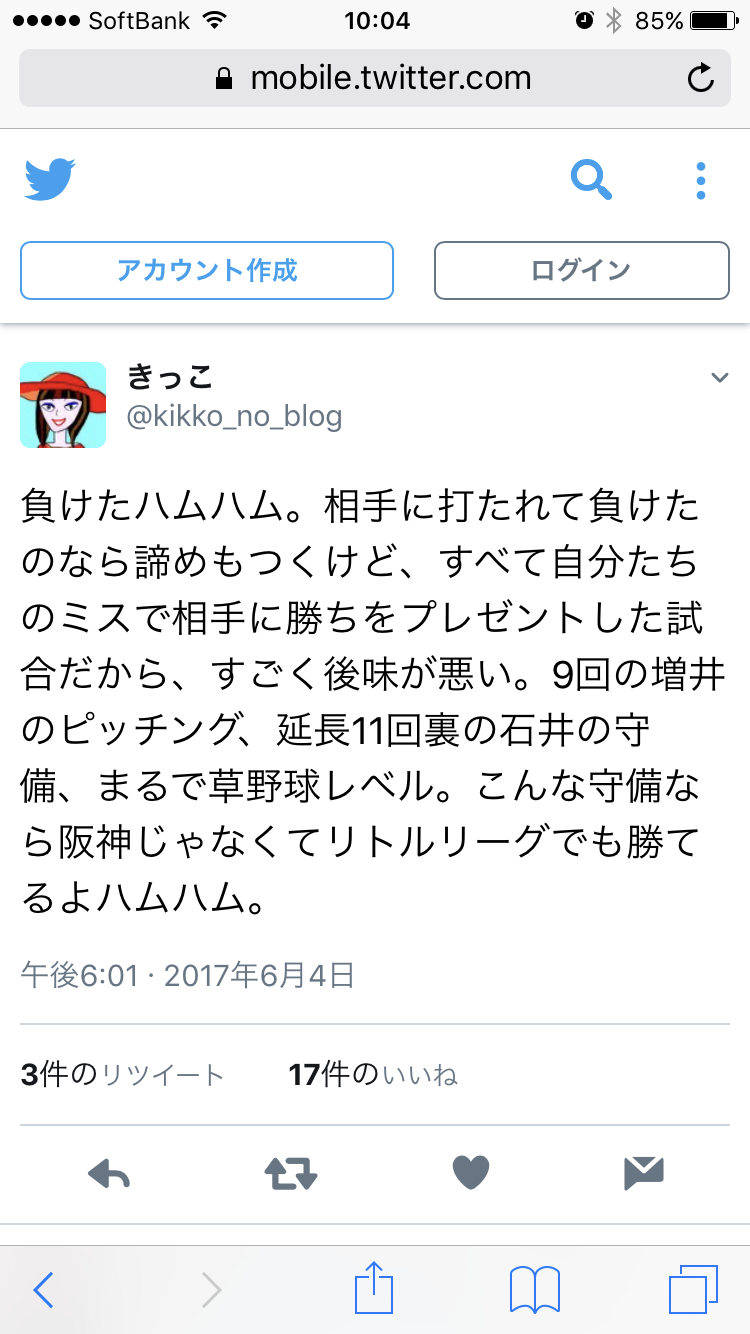Open the three-dot overflow menu
Screen dimensions: 750x1334
pos(701,181)
